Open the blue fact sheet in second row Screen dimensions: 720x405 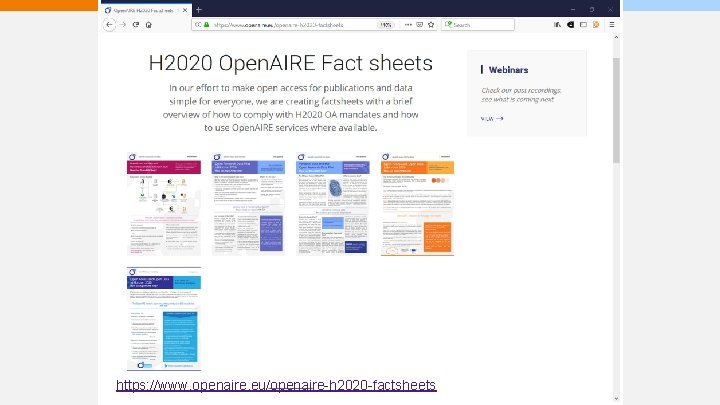click(164, 319)
